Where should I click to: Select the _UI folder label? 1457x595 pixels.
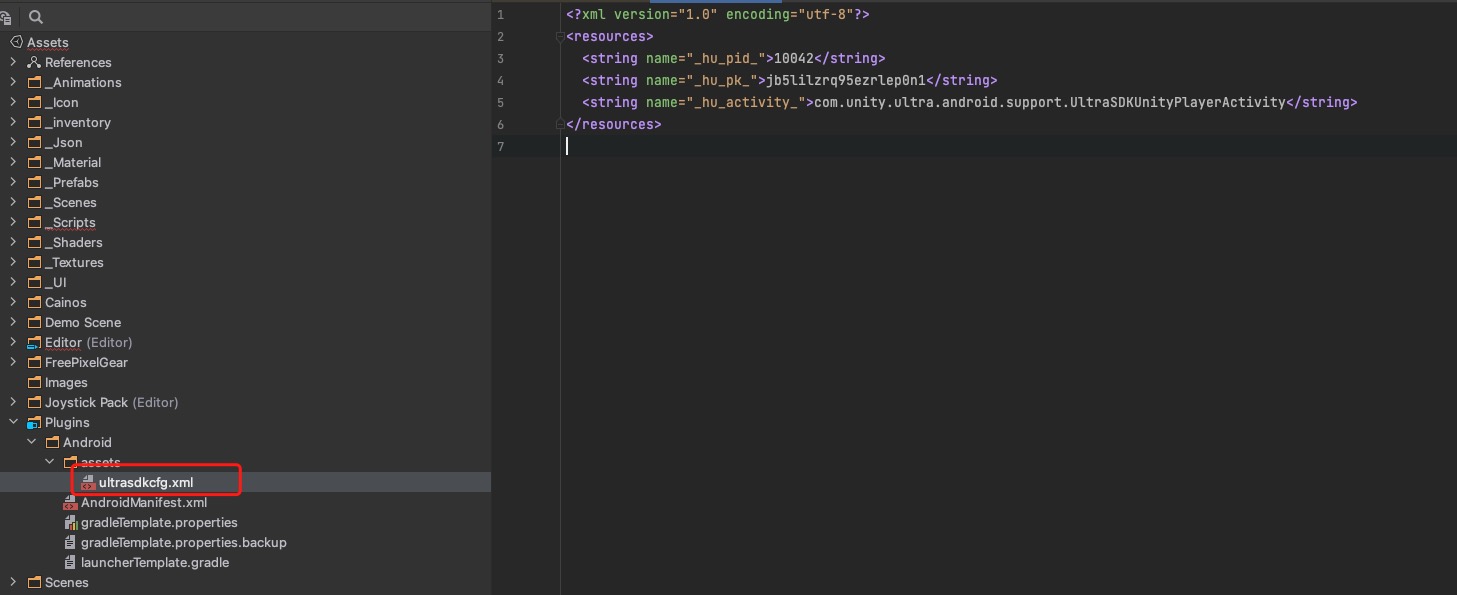[56, 282]
